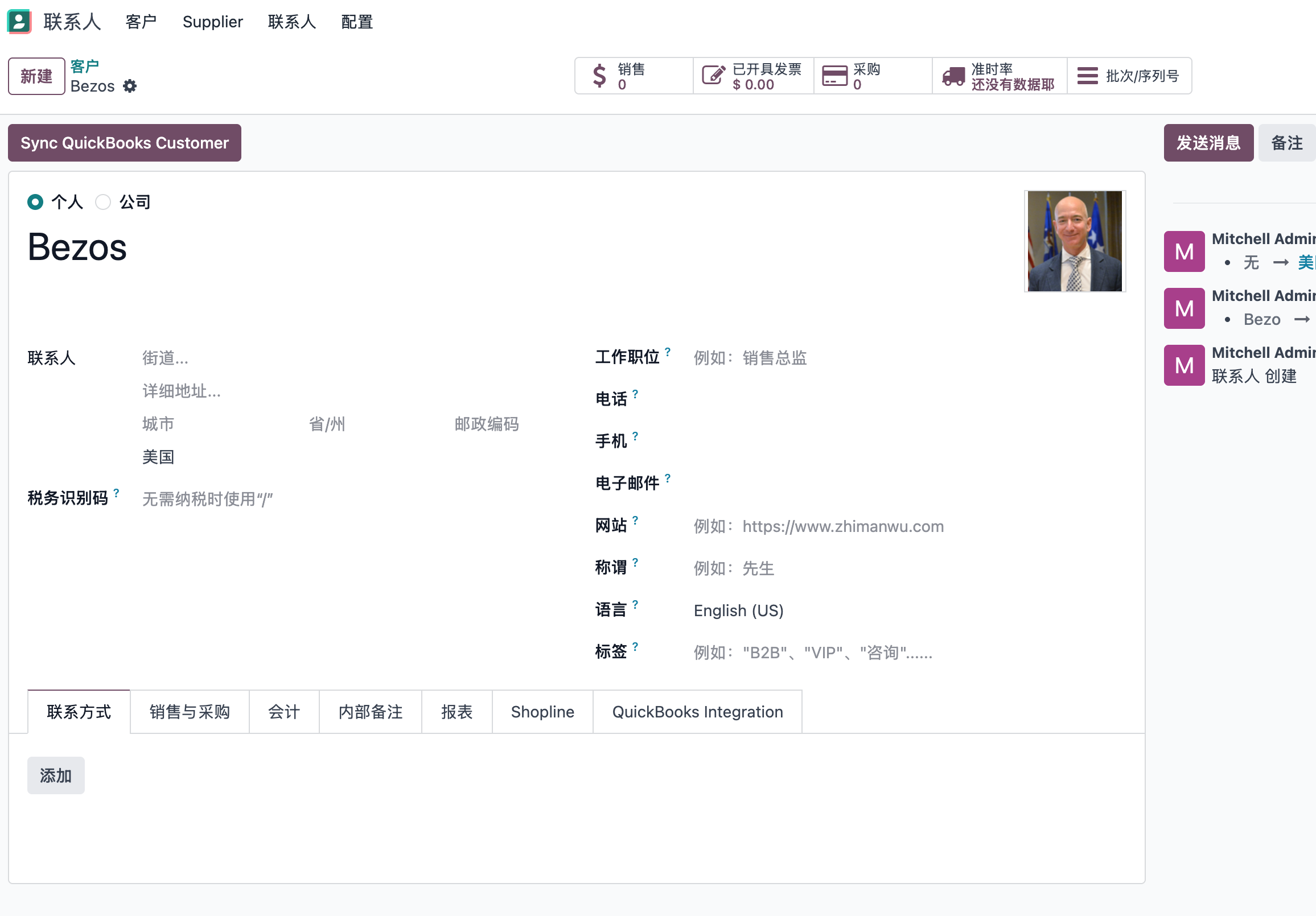
Task: Open the gear actions menu beside Bezos
Action: click(x=130, y=86)
